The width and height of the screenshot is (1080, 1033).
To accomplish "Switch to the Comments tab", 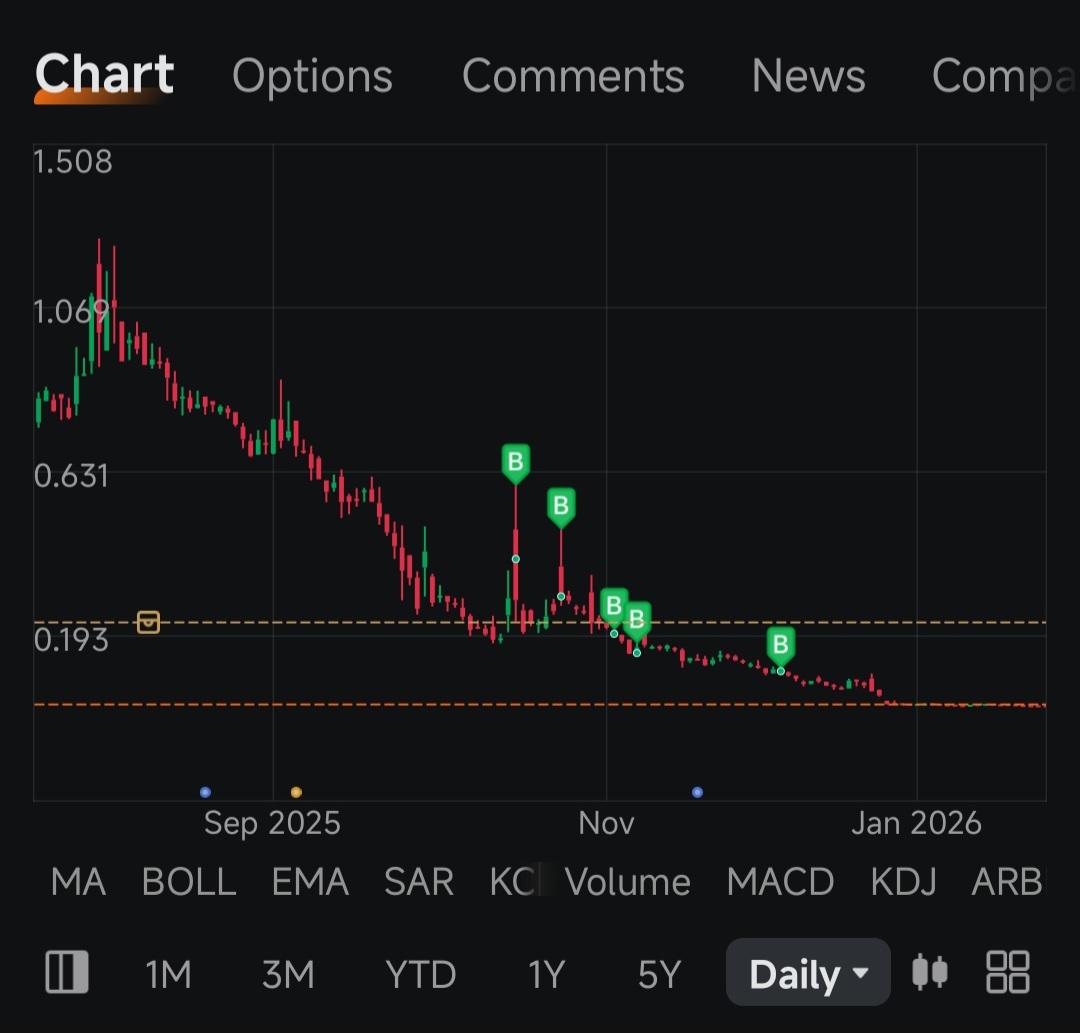I will [573, 76].
